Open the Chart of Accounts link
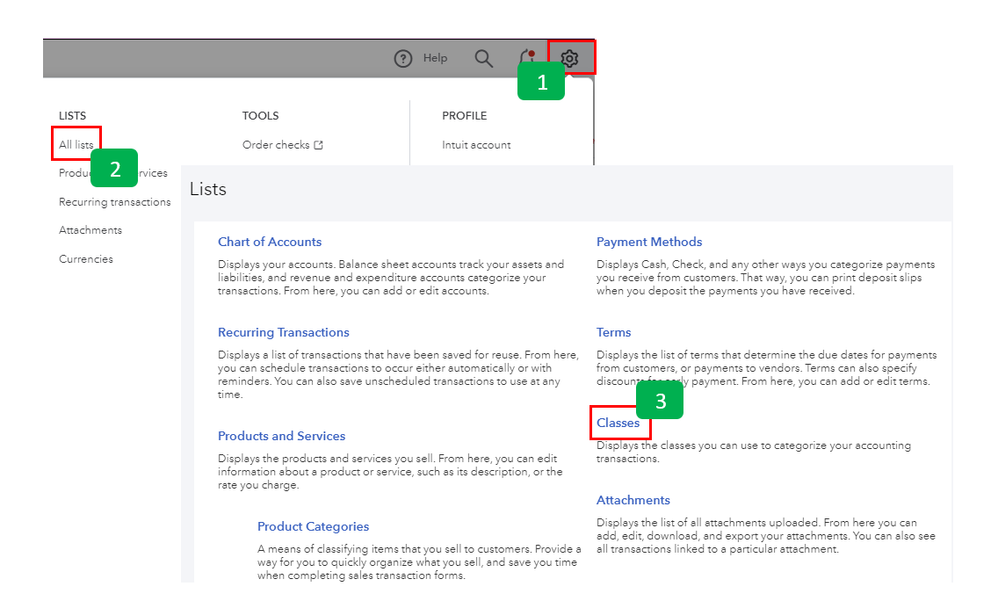The height and width of the screenshot is (616, 998). pos(270,242)
